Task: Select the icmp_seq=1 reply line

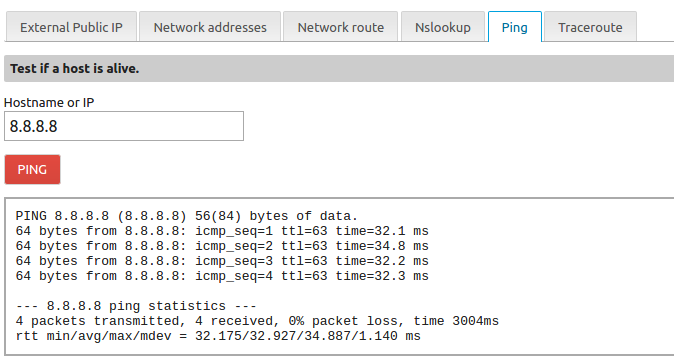Action: [222, 231]
